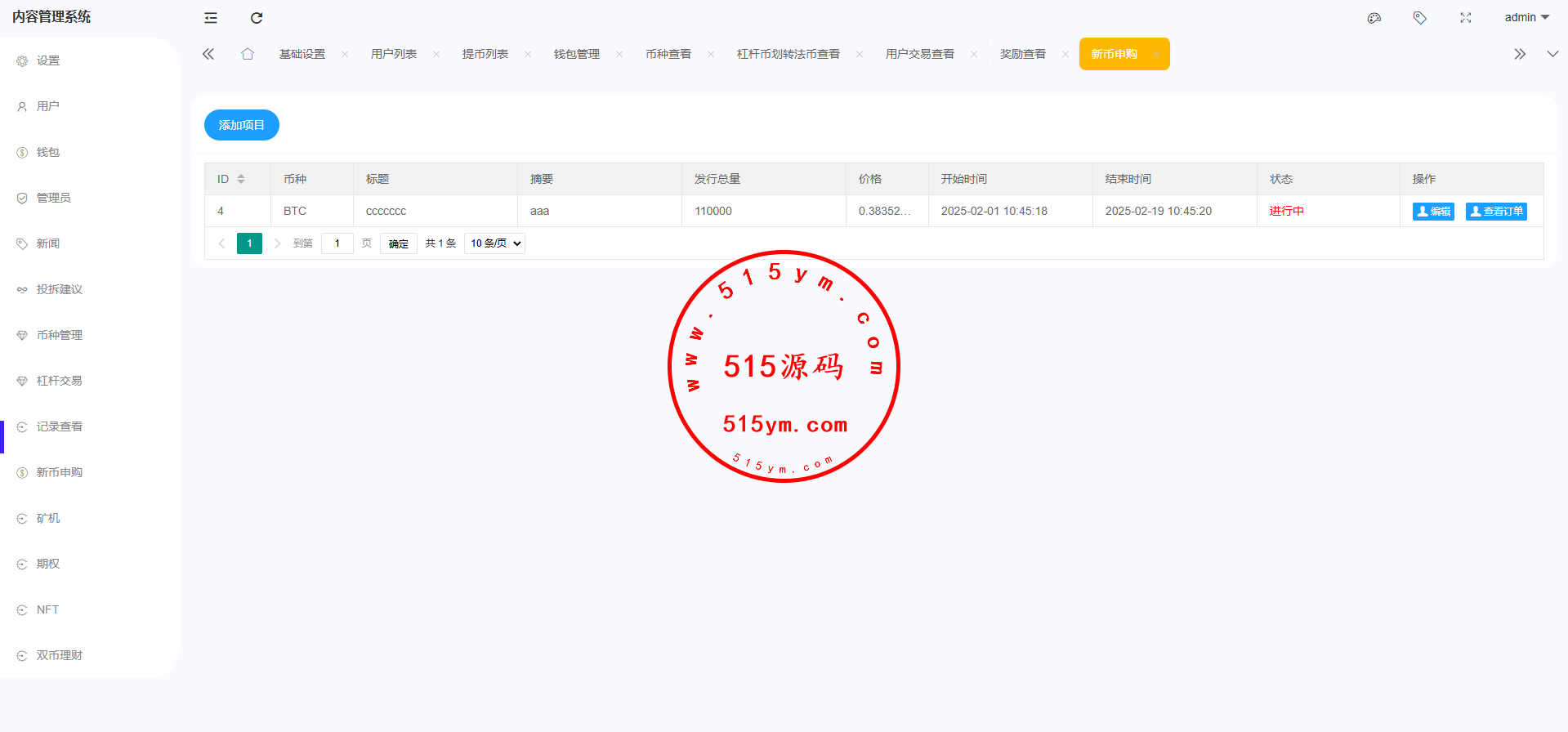This screenshot has width=1568, height=732.
Task: Go to home tab icon
Action: (x=248, y=54)
